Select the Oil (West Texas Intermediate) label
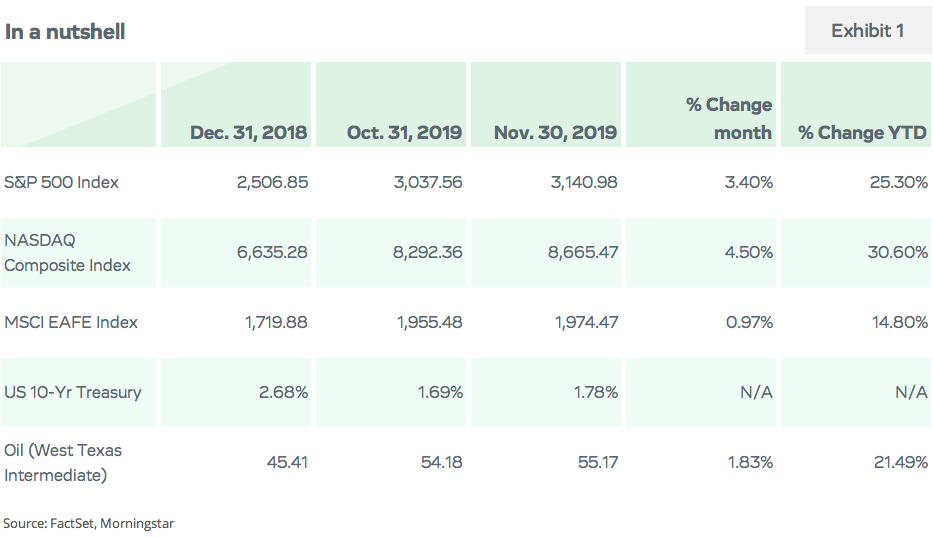Screen dimensions: 933x537 62,463
